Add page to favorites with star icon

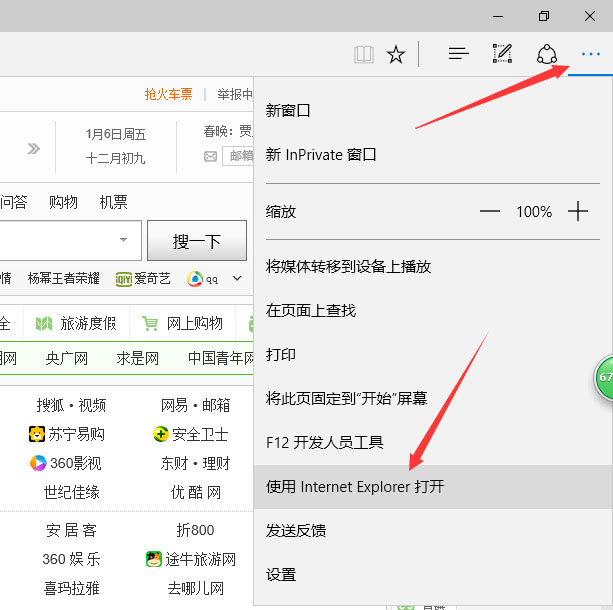[x=396, y=54]
